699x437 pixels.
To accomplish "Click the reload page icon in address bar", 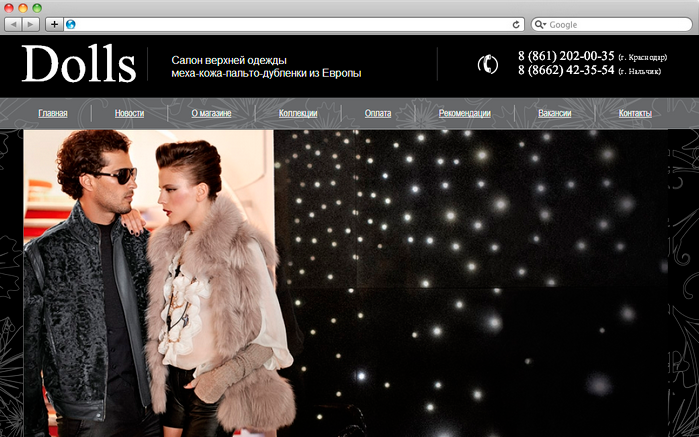I will (x=516, y=24).
